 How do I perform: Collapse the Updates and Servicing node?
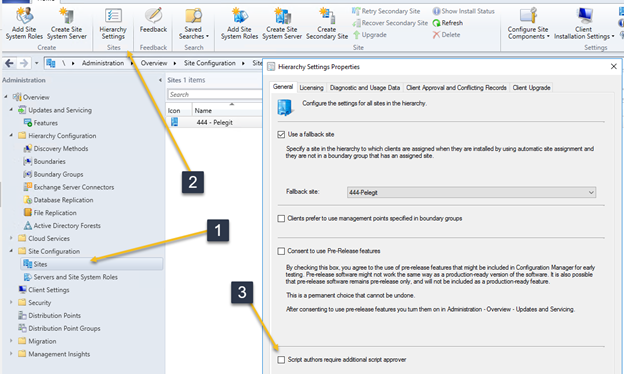(11, 110)
